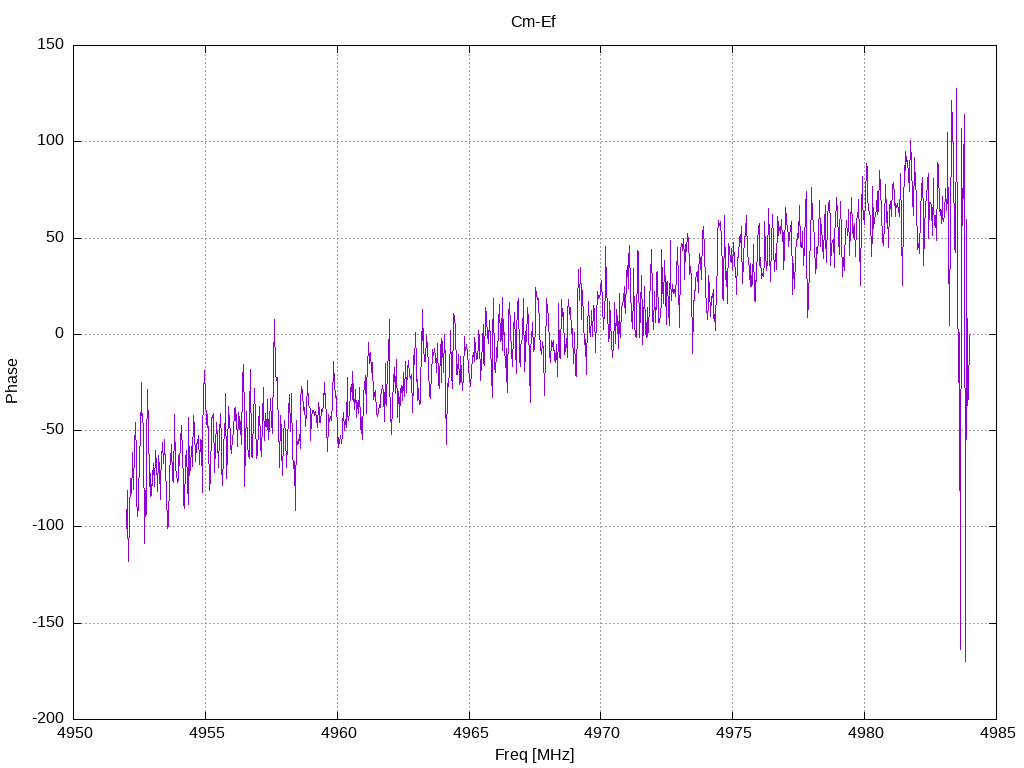This screenshot has width=1024, height=768.
Task: Click the Phase y-axis label
Action: (12, 381)
